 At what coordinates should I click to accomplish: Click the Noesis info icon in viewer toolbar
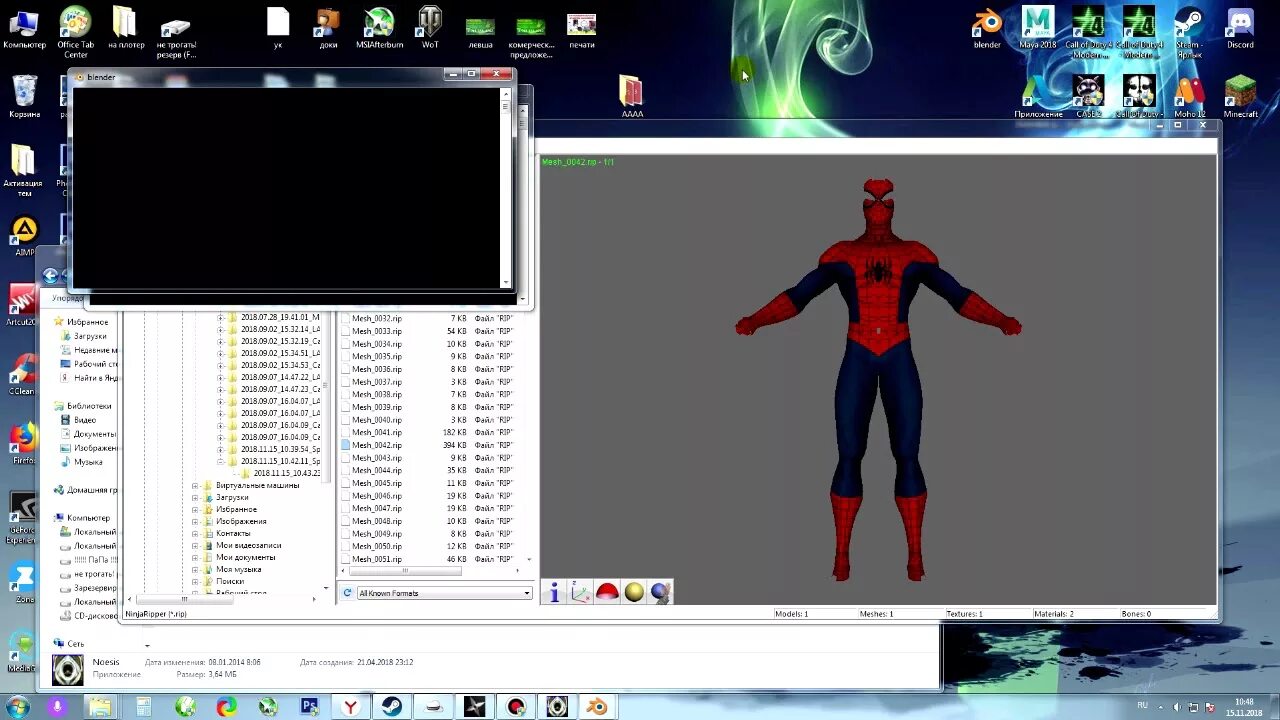(x=554, y=593)
